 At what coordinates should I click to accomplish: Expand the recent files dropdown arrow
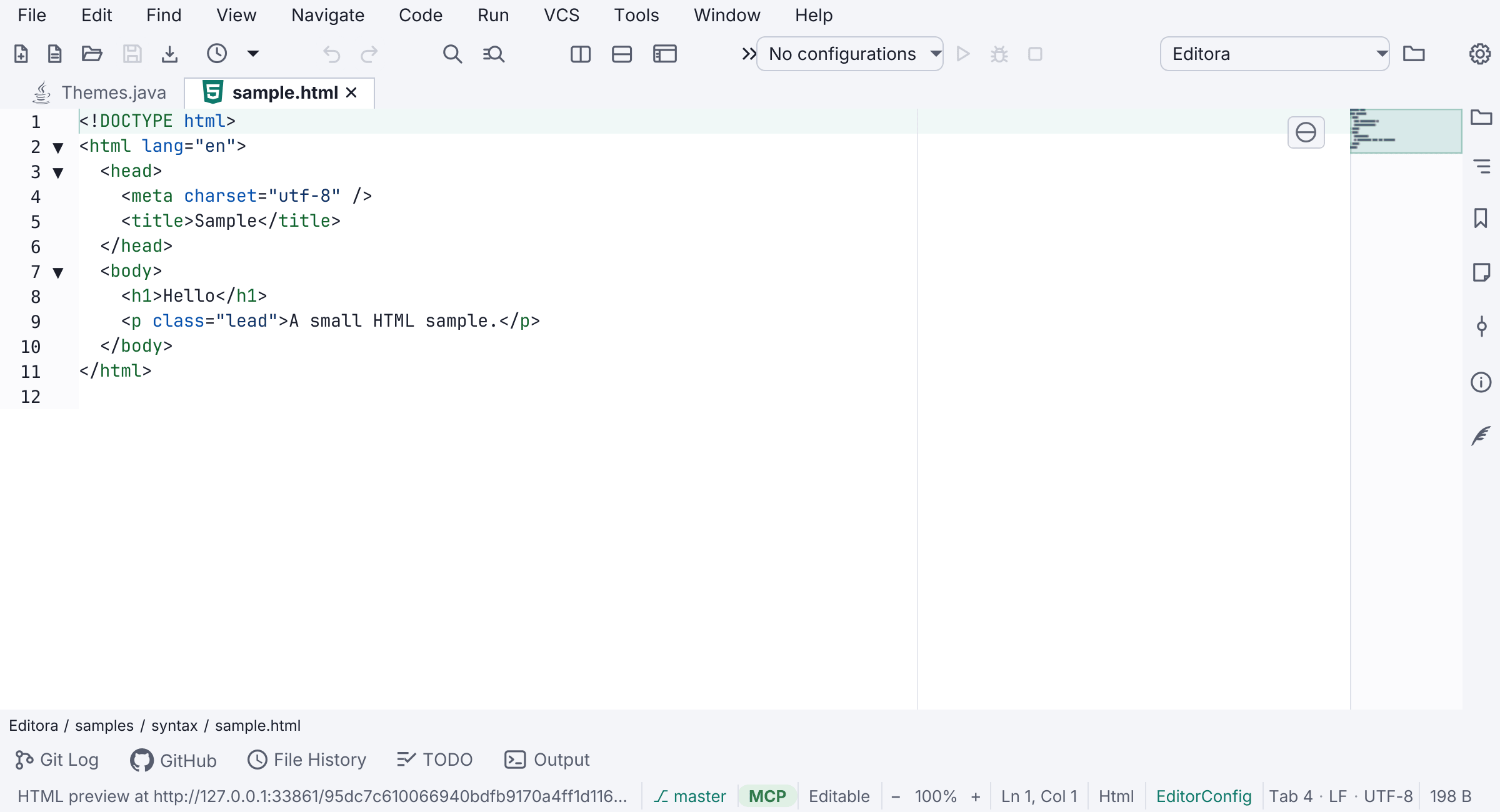(x=253, y=54)
